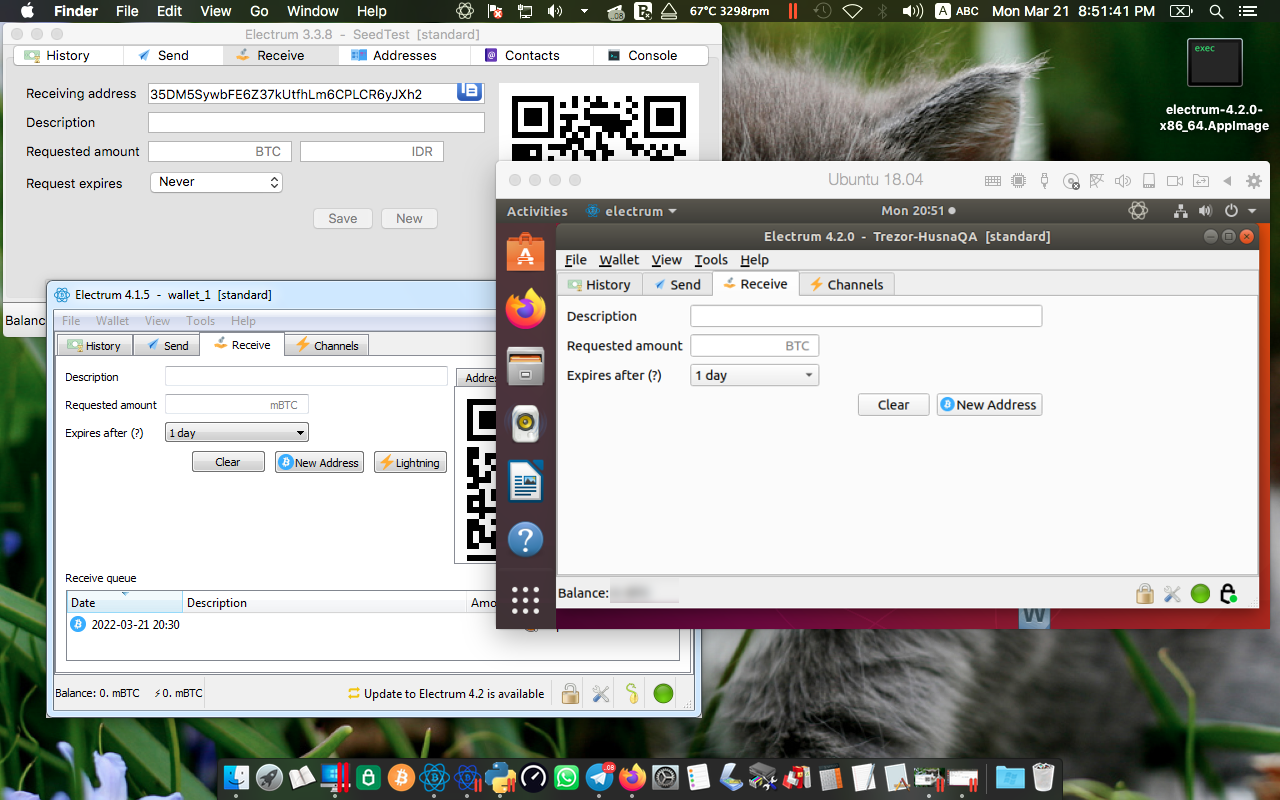Screen dimensions: 1280x800
Task: Click the copy icon beside receiving address in Electrum 3.3.8
Action: [x=469, y=91]
